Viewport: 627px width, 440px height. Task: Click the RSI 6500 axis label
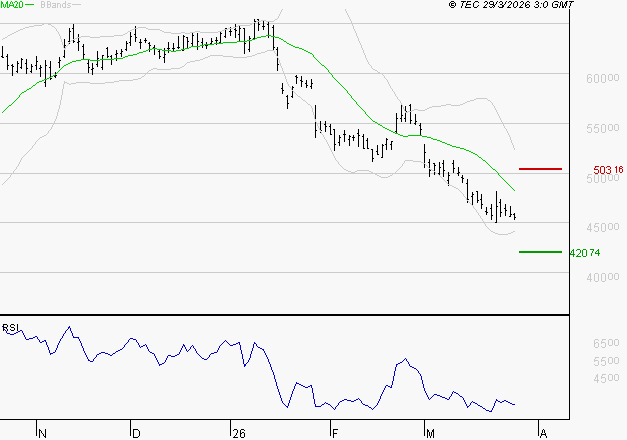[x=606, y=343]
